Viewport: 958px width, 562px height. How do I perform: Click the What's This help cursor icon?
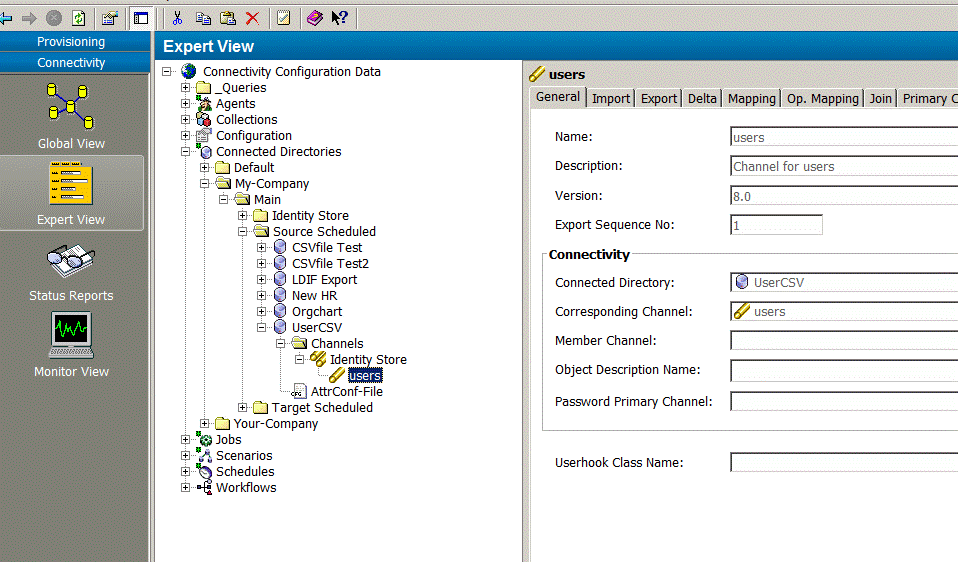(x=340, y=18)
